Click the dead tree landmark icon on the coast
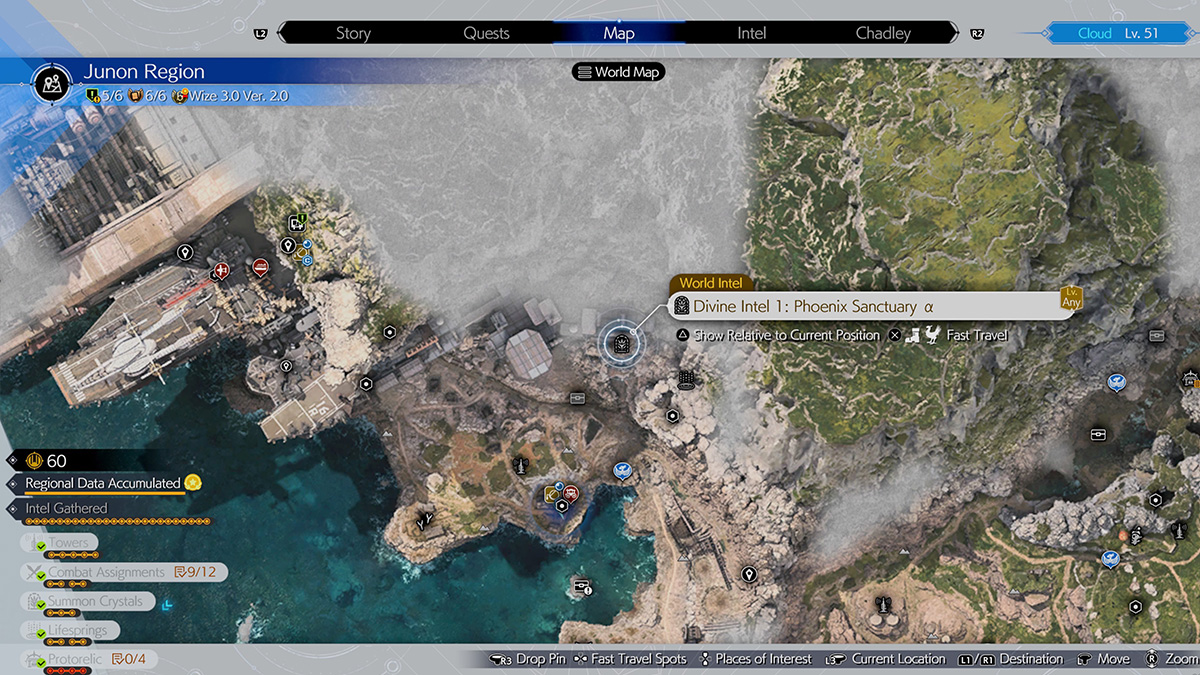The image size is (1200, 675). 426,519
